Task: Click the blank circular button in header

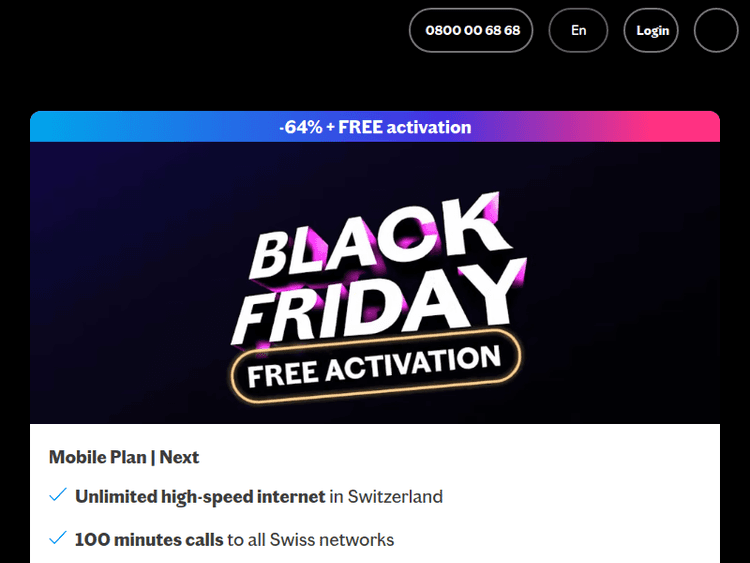Action: [715, 30]
